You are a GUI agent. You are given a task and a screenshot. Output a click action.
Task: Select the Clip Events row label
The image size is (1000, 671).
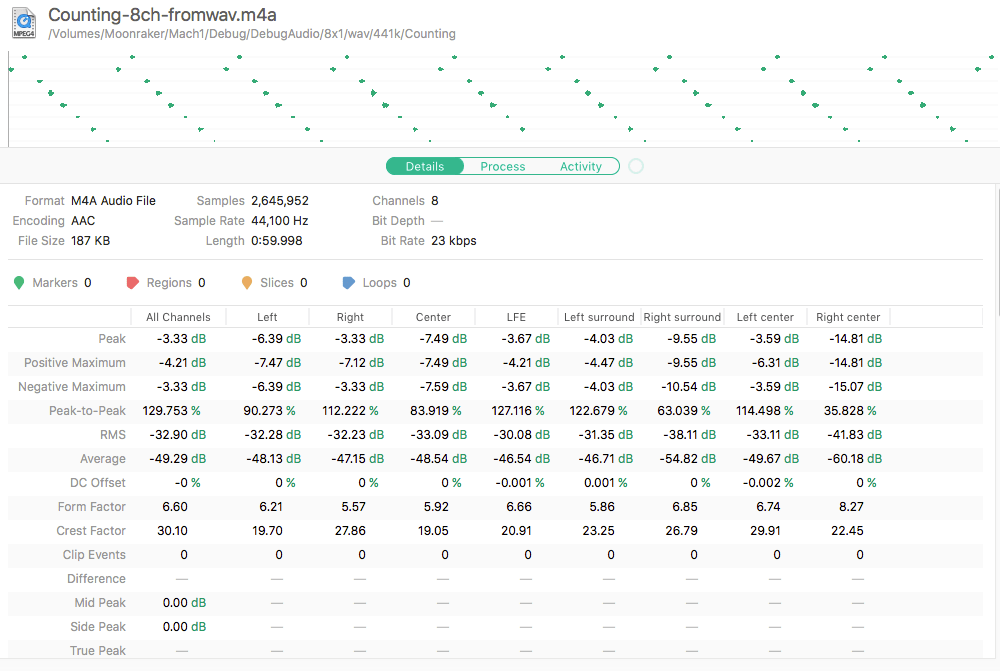tap(94, 555)
